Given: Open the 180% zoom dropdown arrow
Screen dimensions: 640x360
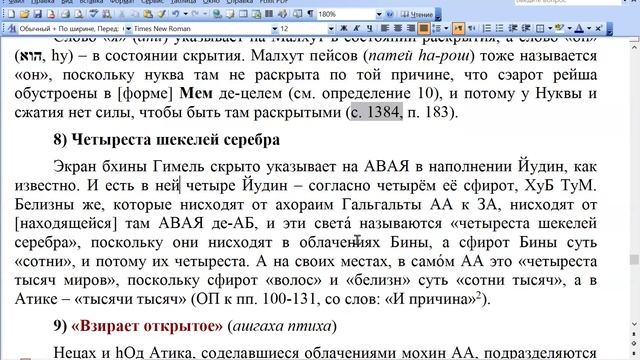Looking at the screenshot, I should 379,14.
